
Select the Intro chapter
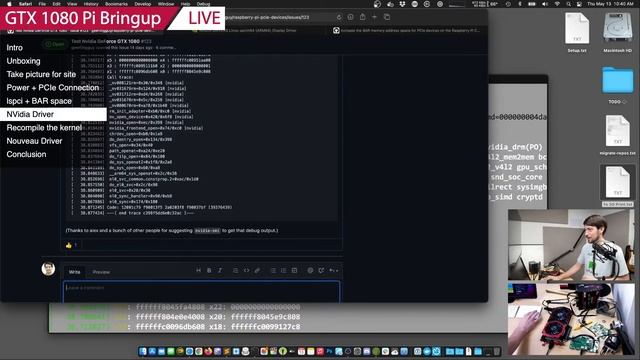point(15,48)
